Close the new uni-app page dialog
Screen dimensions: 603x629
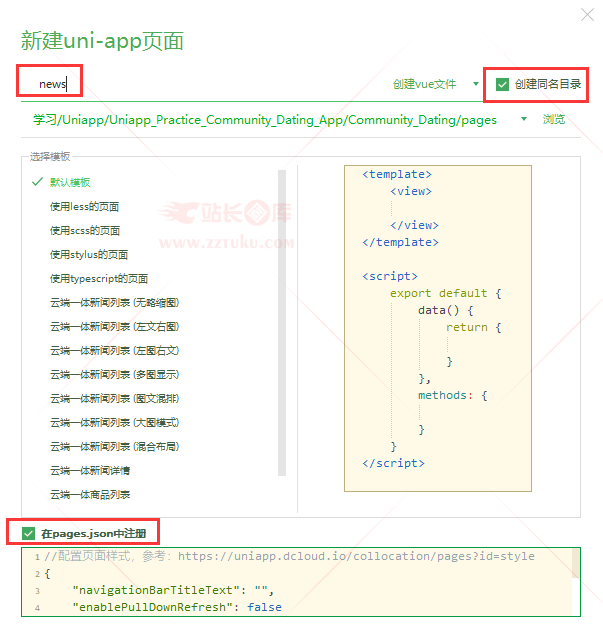(x=585, y=14)
